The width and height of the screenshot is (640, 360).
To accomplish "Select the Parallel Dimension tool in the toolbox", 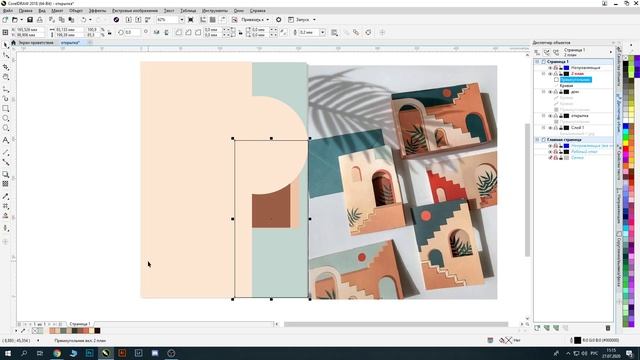I will 6,152.
